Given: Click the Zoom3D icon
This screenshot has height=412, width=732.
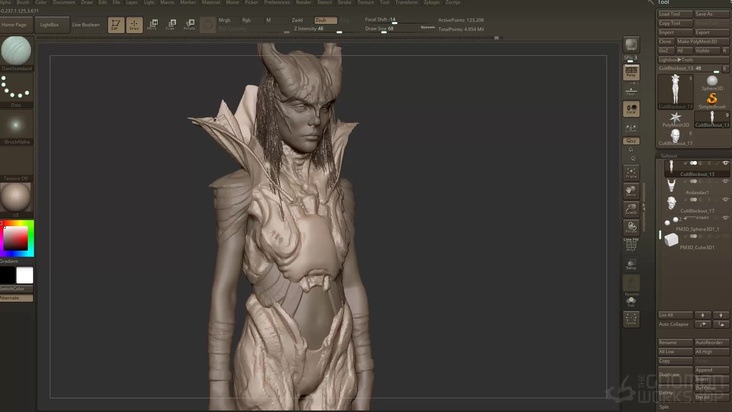Looking at the screenshot, I should click(631, 209).
